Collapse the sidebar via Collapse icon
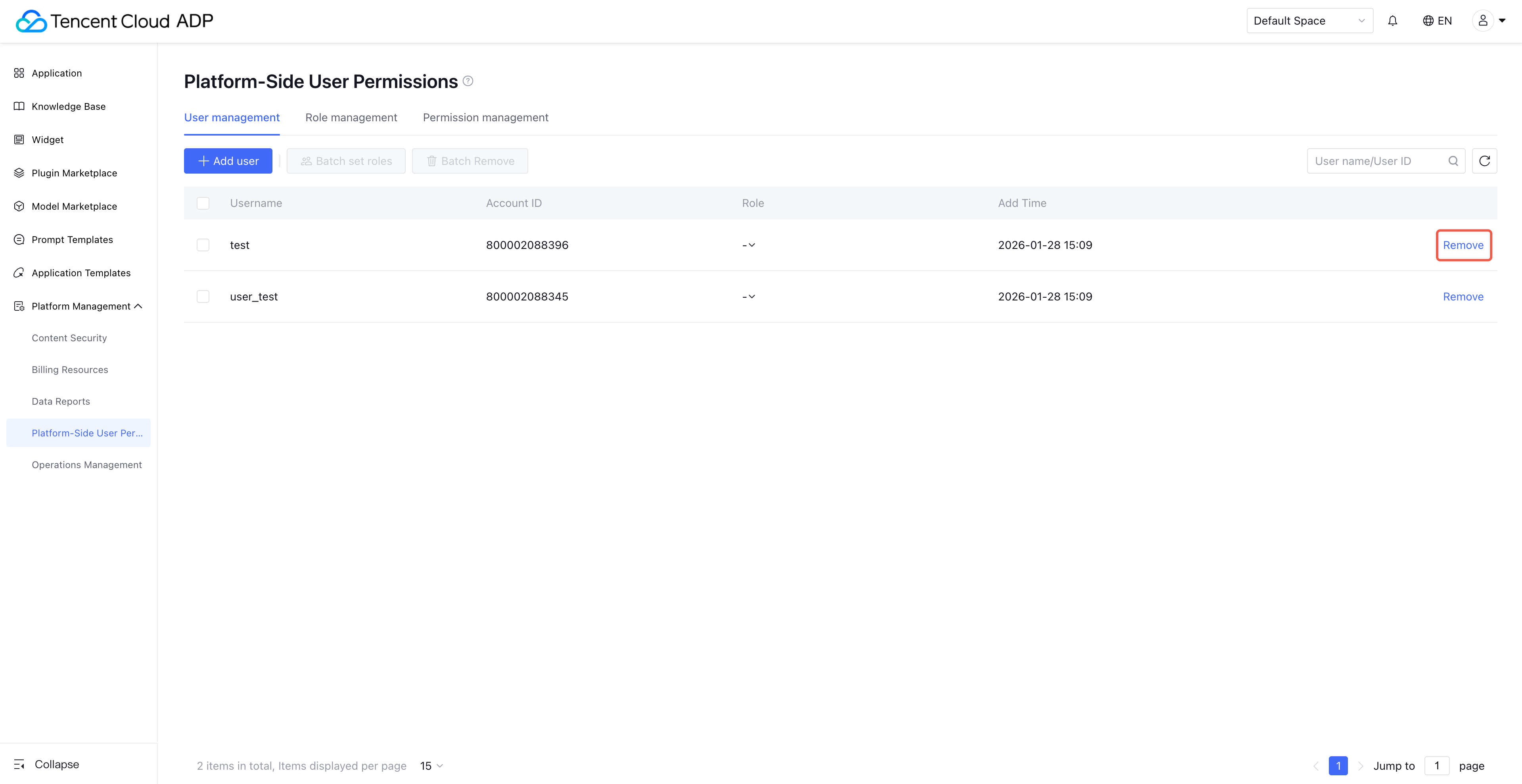The image size is (1522, 784). coord(19,764)
